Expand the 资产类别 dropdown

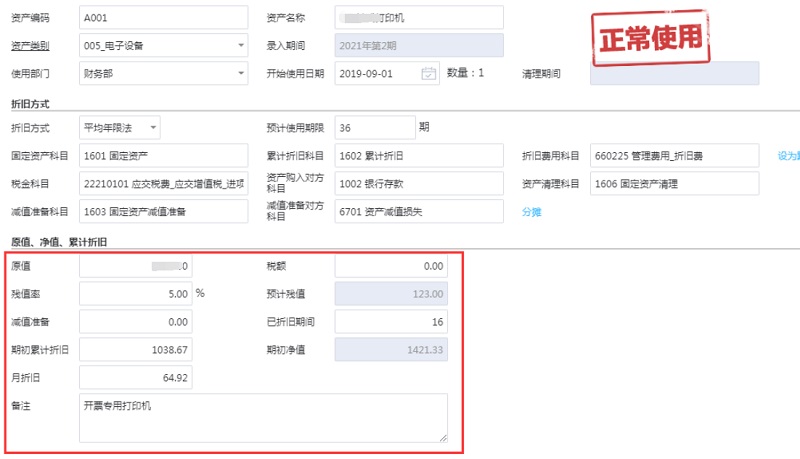pyautogui.click(x=241, y=46)
